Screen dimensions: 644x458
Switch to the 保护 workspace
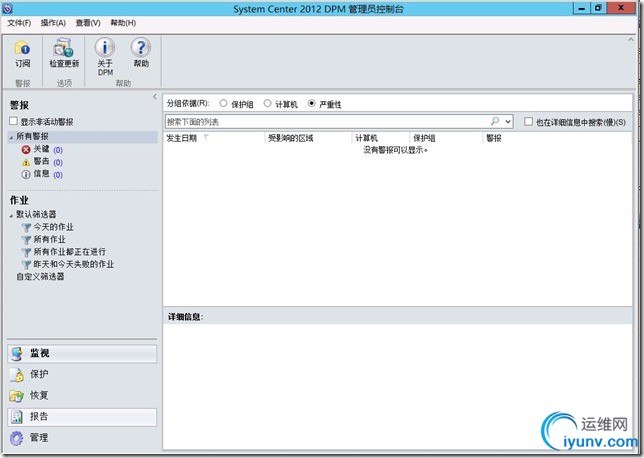click(x=82, y=375)
